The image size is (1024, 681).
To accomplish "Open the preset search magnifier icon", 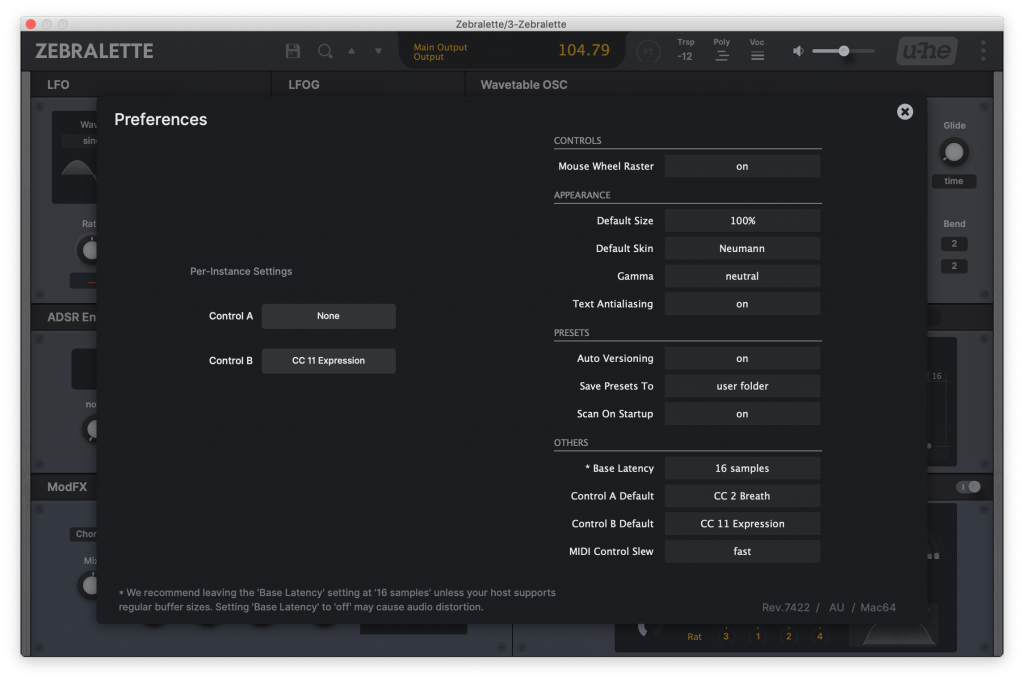I will click(x=325, y=51).
